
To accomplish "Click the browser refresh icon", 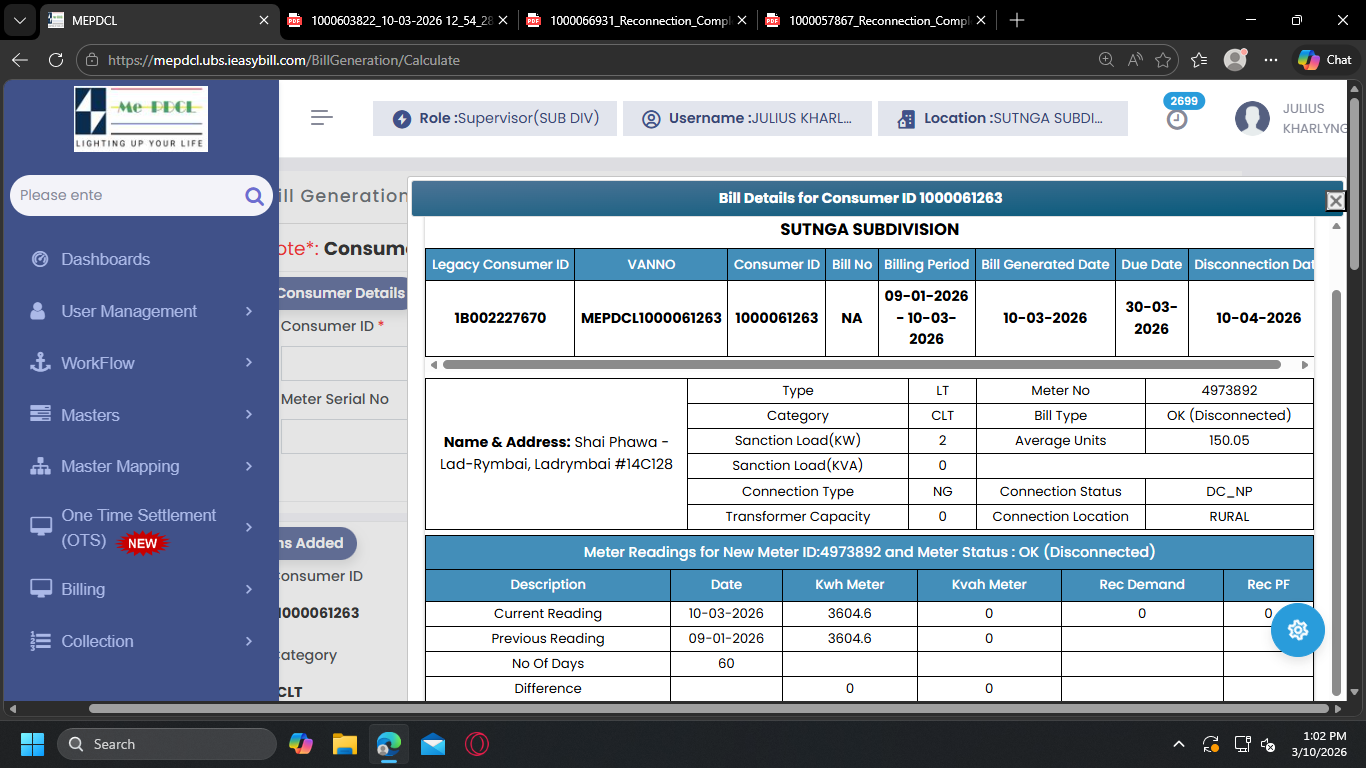I will point(56,60).
